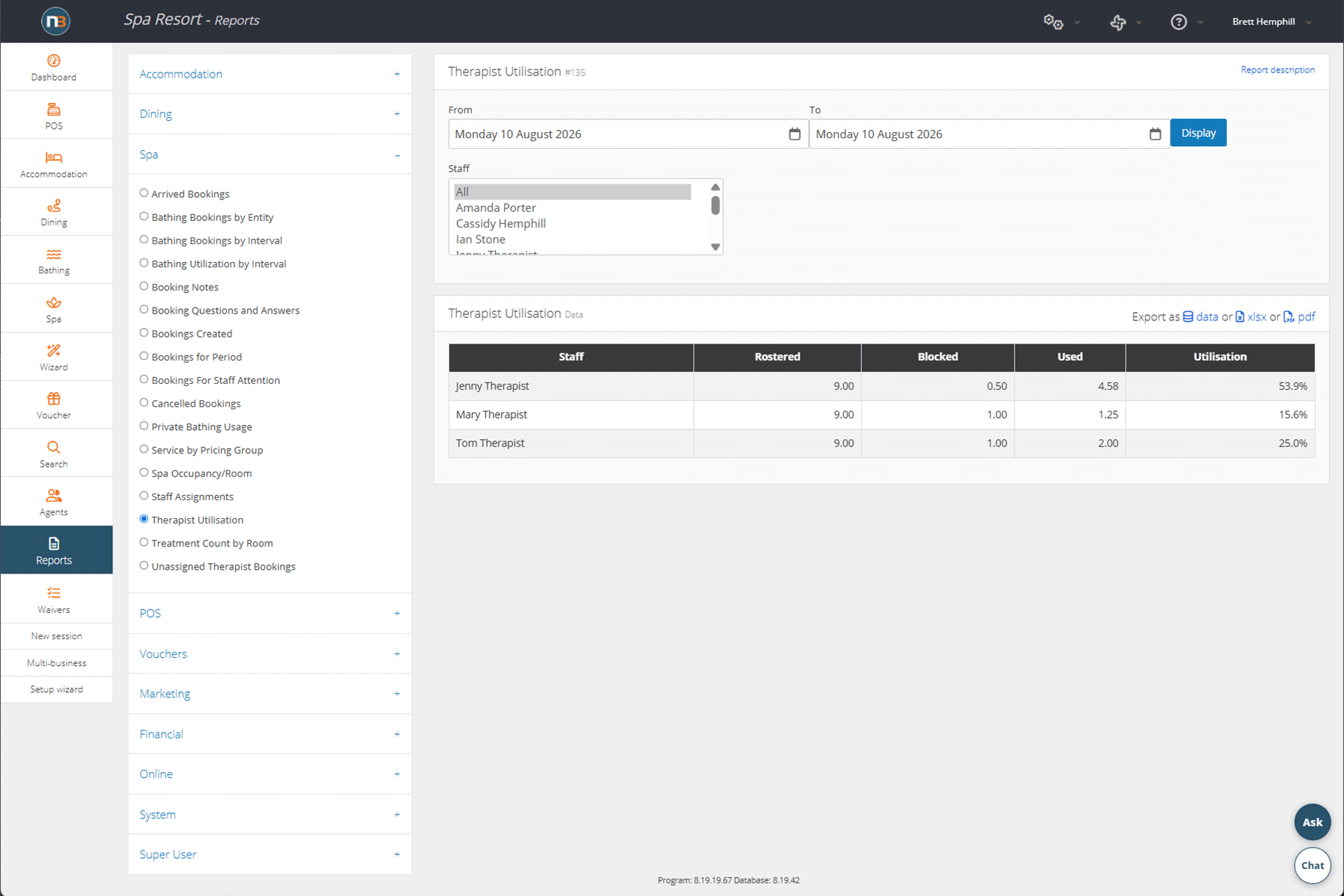Select Bookings Created report radio
Viewport: 1344px width, 896px height.
point(144,333)
